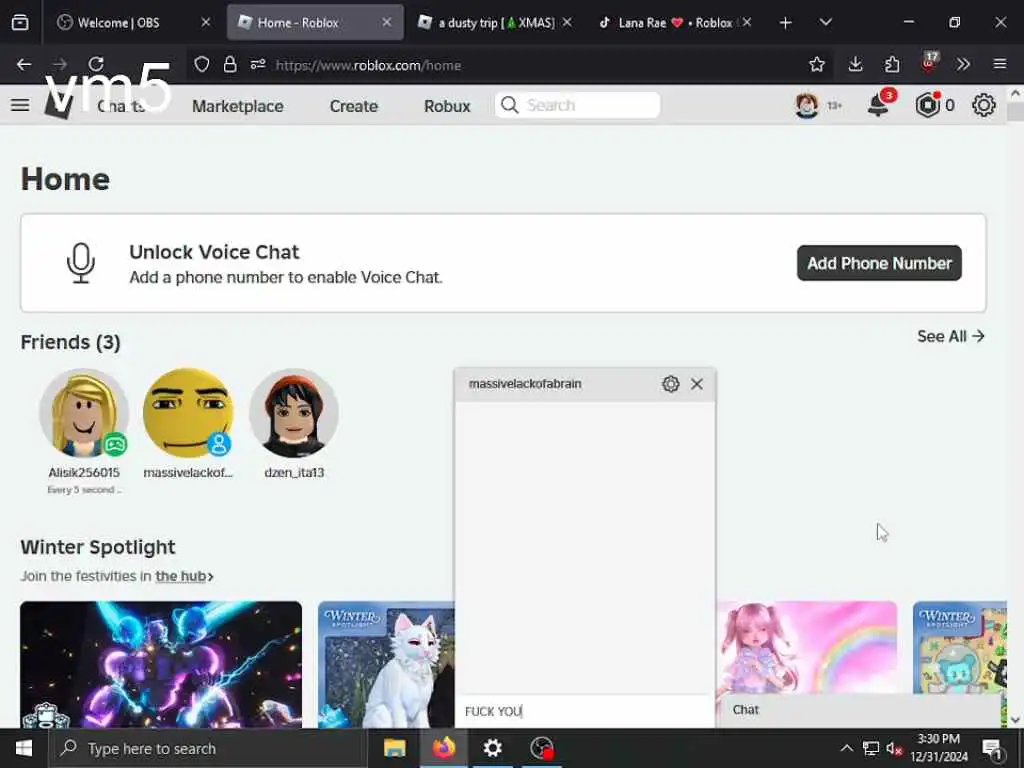This screenshot has width=1024, height=768.
Task: Open Robux in Roblox navigation
Action: click(x=447, y=106)
